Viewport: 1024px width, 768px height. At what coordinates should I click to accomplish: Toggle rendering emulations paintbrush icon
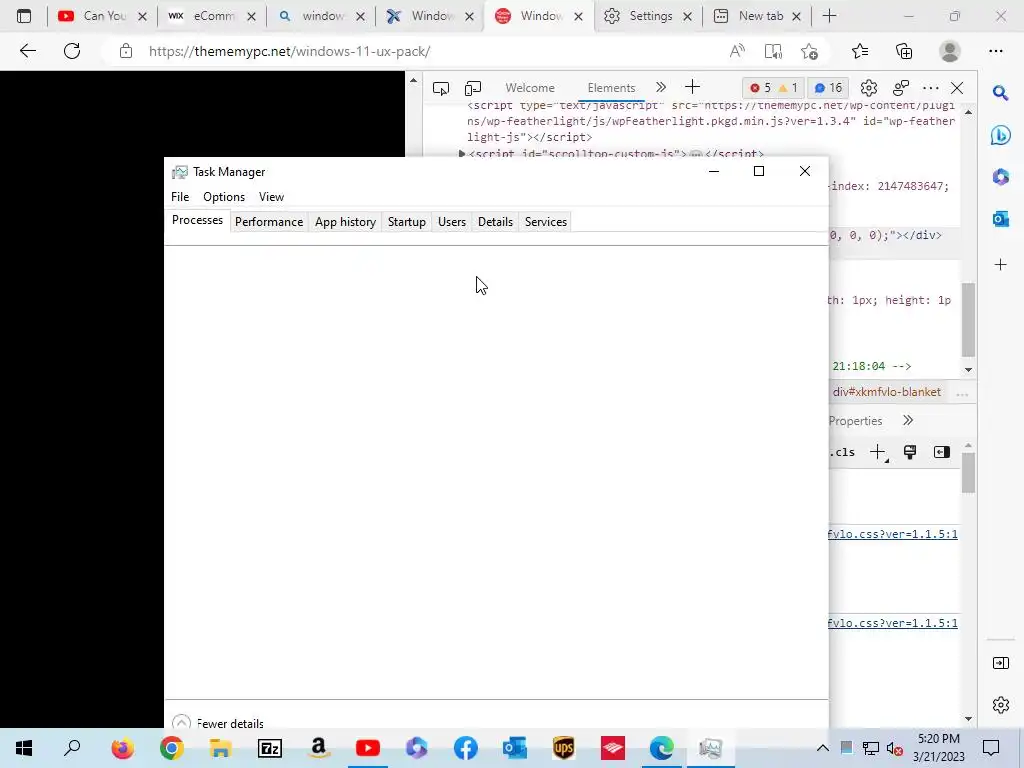point(910,452)
